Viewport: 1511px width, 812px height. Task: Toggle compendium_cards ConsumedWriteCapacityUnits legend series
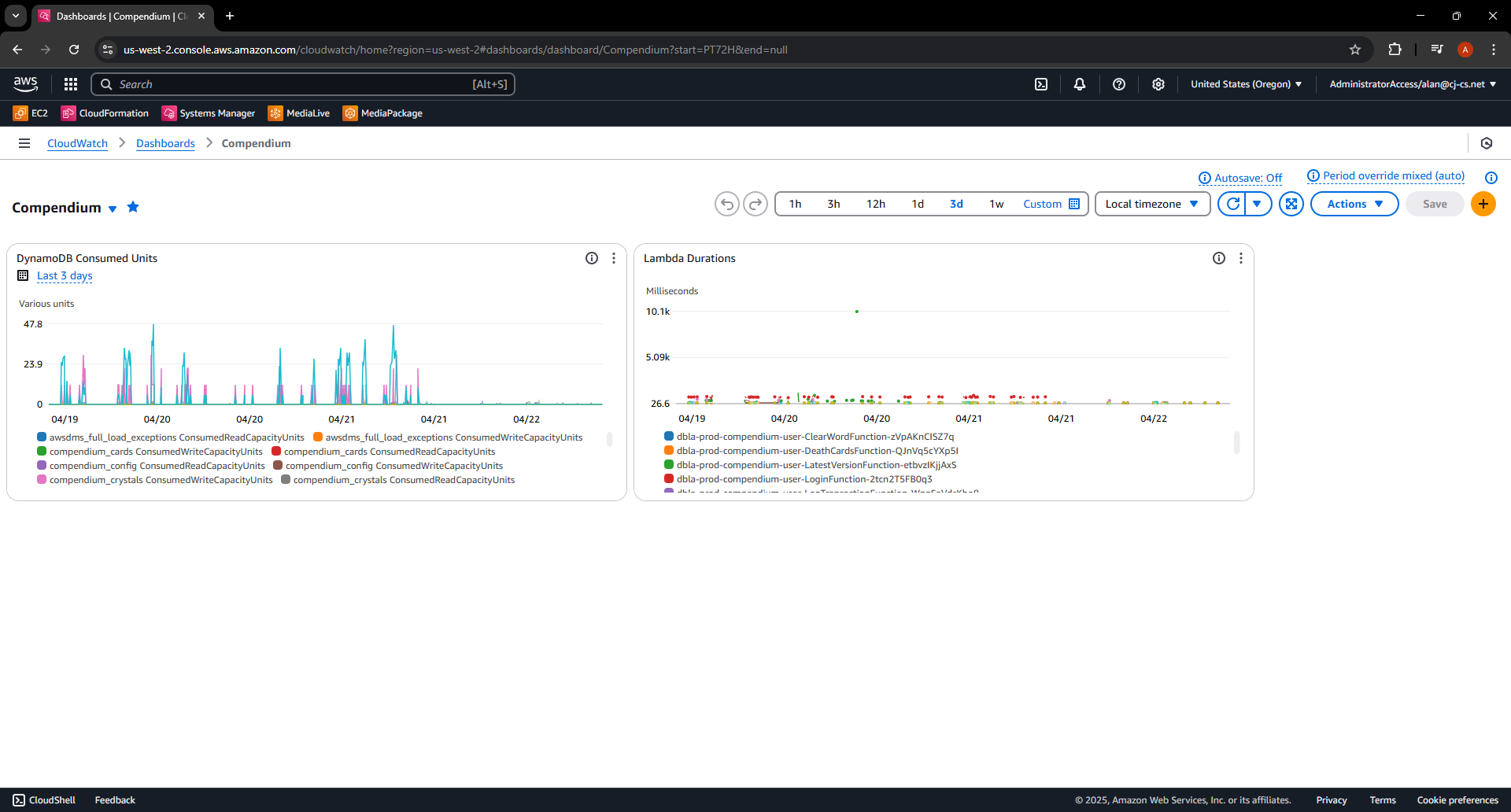click(150, 452)
